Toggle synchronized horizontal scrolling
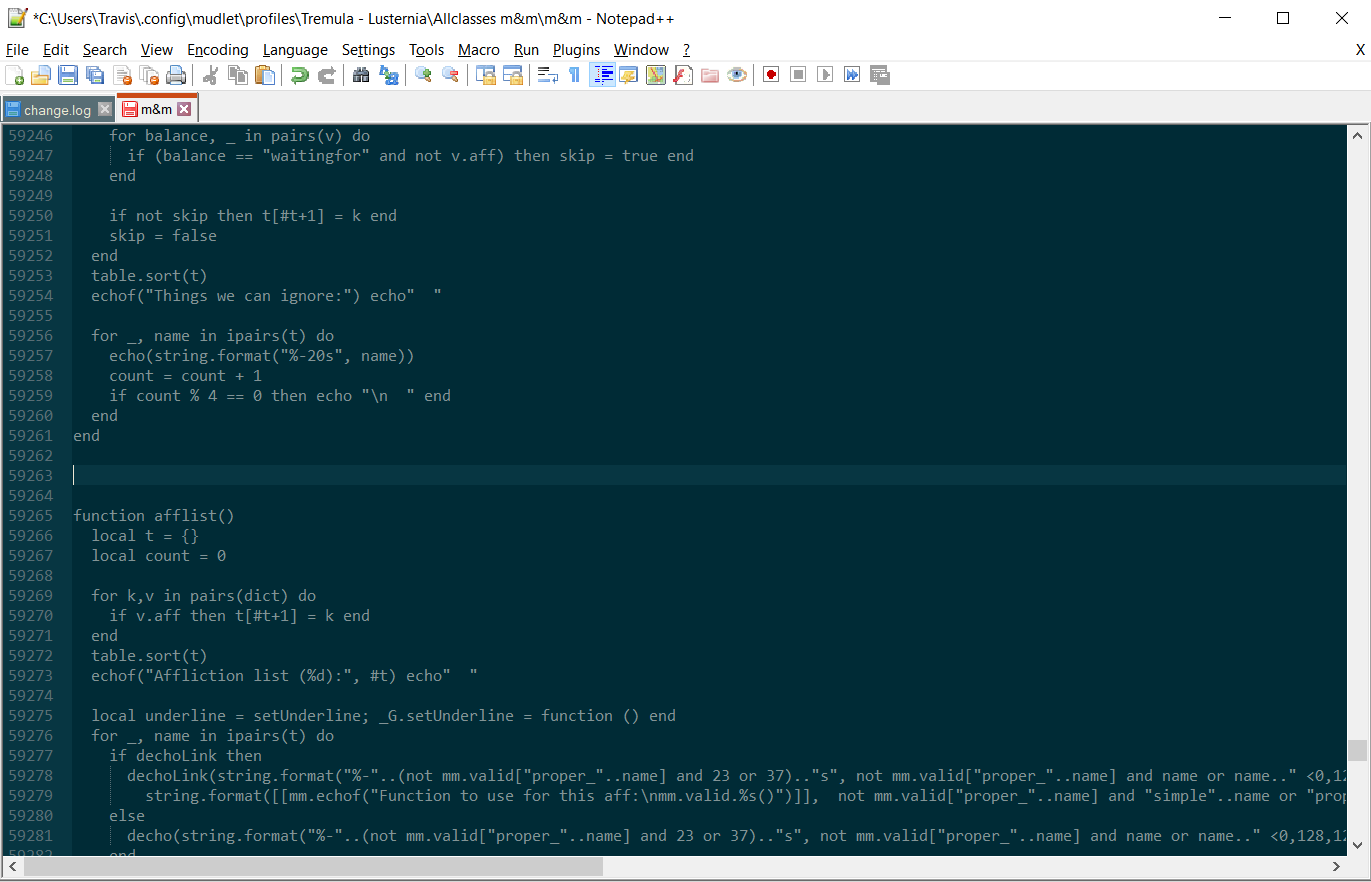The width and height of the screenshot is (1371, 882). pos(513,75)
